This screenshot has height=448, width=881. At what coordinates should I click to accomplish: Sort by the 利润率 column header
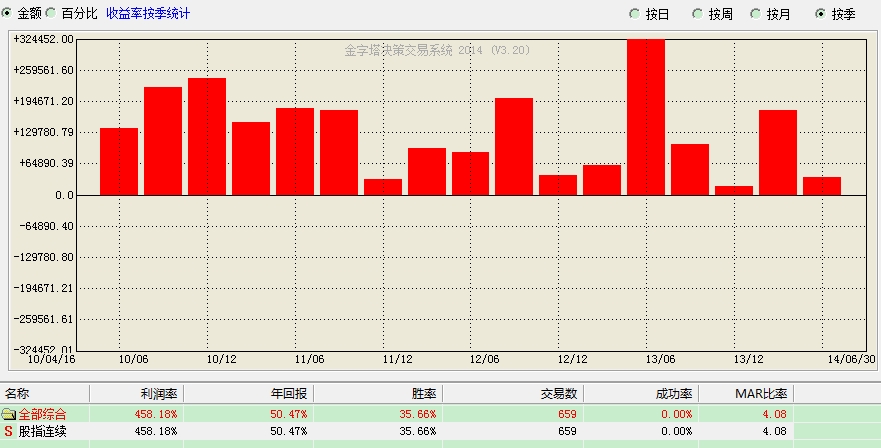tap(137, 393)
